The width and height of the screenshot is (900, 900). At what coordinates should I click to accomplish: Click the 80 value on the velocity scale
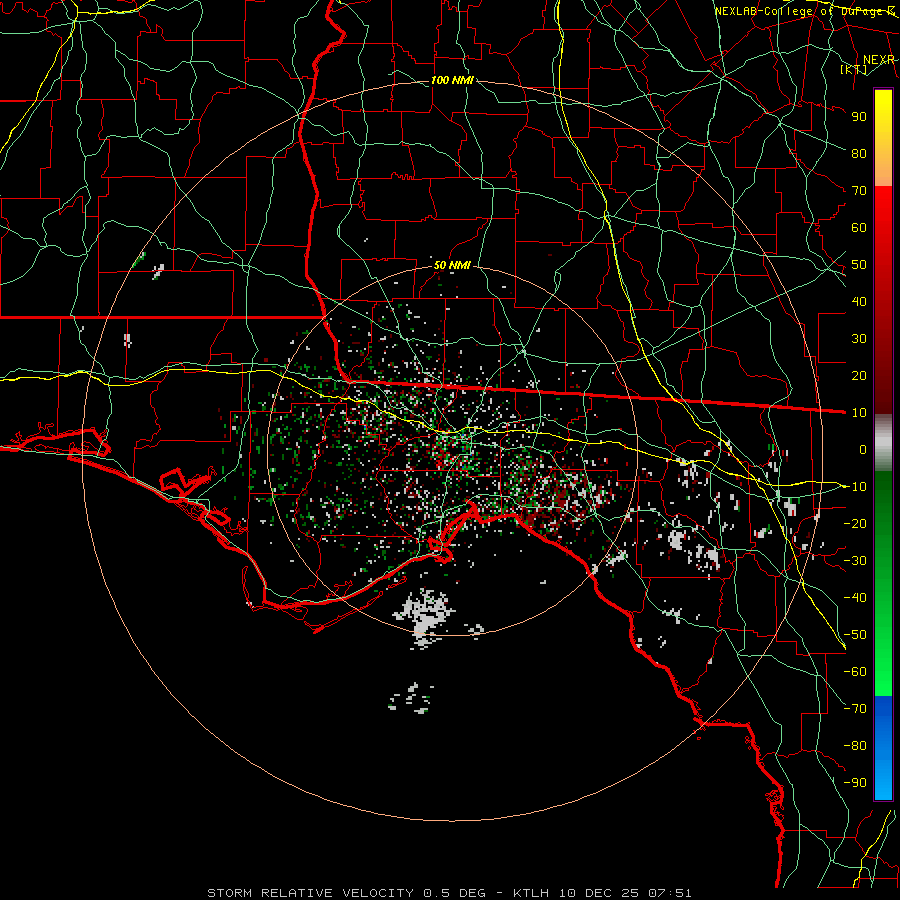click(859, 153)
